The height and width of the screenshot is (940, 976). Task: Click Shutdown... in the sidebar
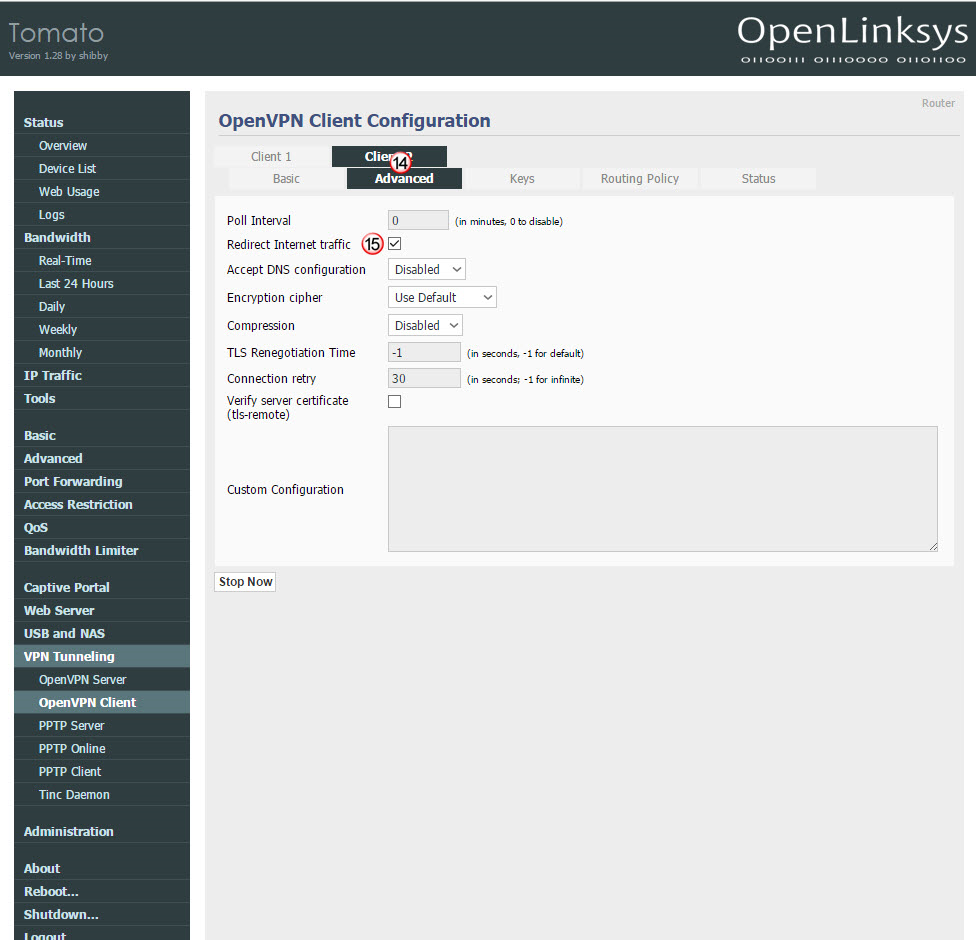(x=102, y=914)
